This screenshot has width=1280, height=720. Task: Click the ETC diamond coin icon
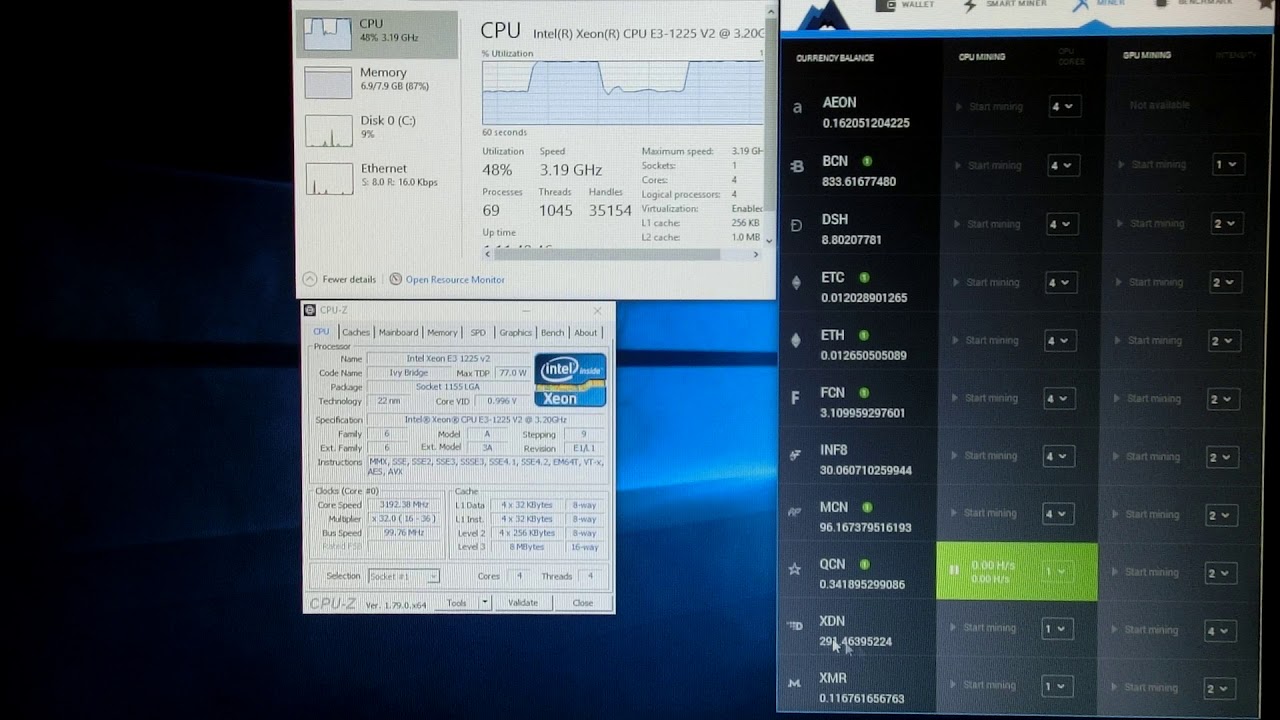point(796,282)
